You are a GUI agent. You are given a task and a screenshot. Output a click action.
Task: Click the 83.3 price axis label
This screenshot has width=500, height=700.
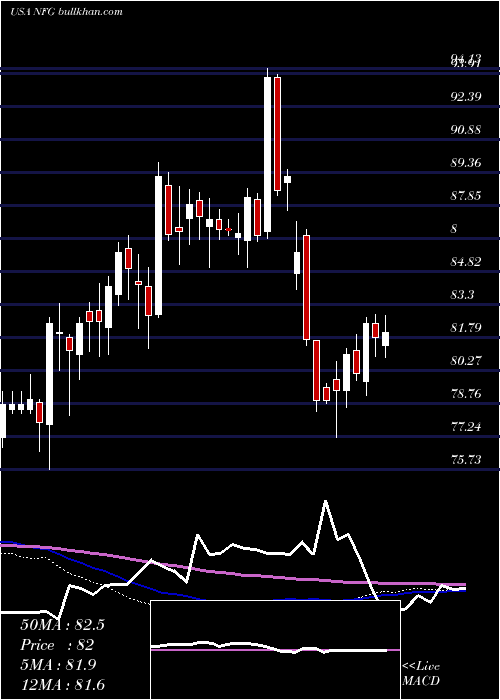[x=463, y=295]
